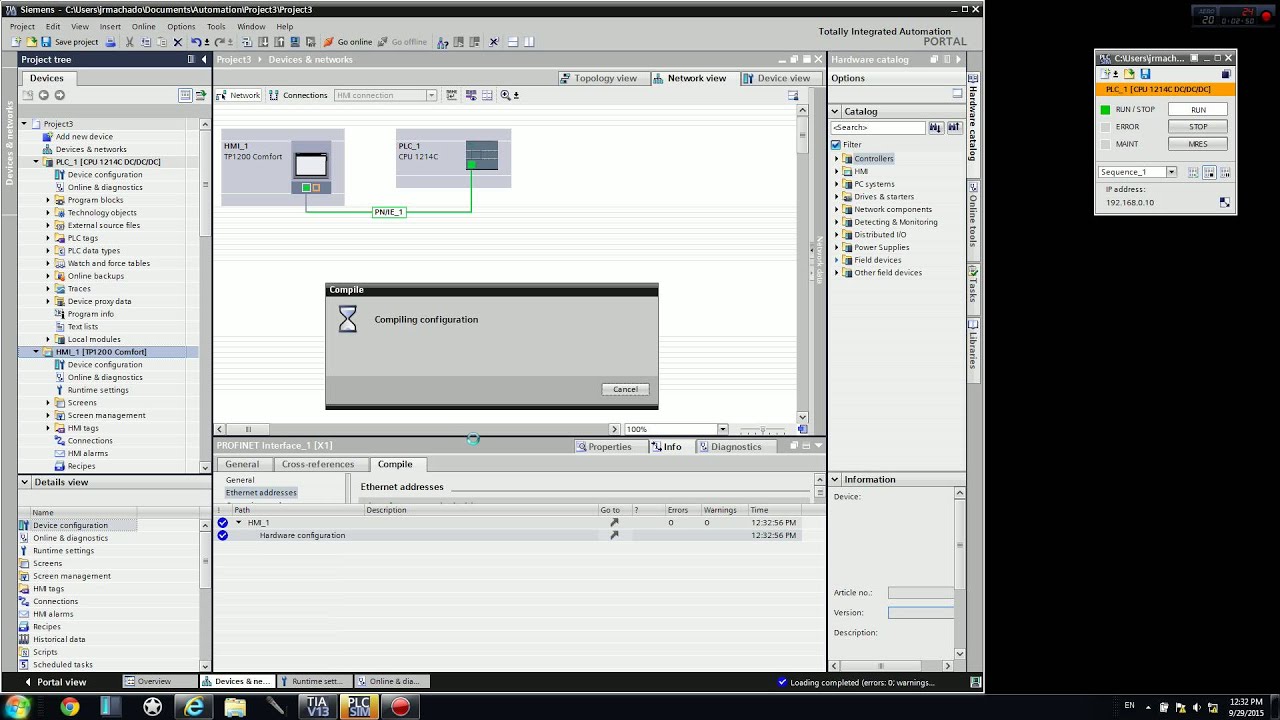The width and height of the screenshot is (1280, 720).
Task: Open Sequence_1 dropdown in PLCSIM
Action: tap(1172, 172)
